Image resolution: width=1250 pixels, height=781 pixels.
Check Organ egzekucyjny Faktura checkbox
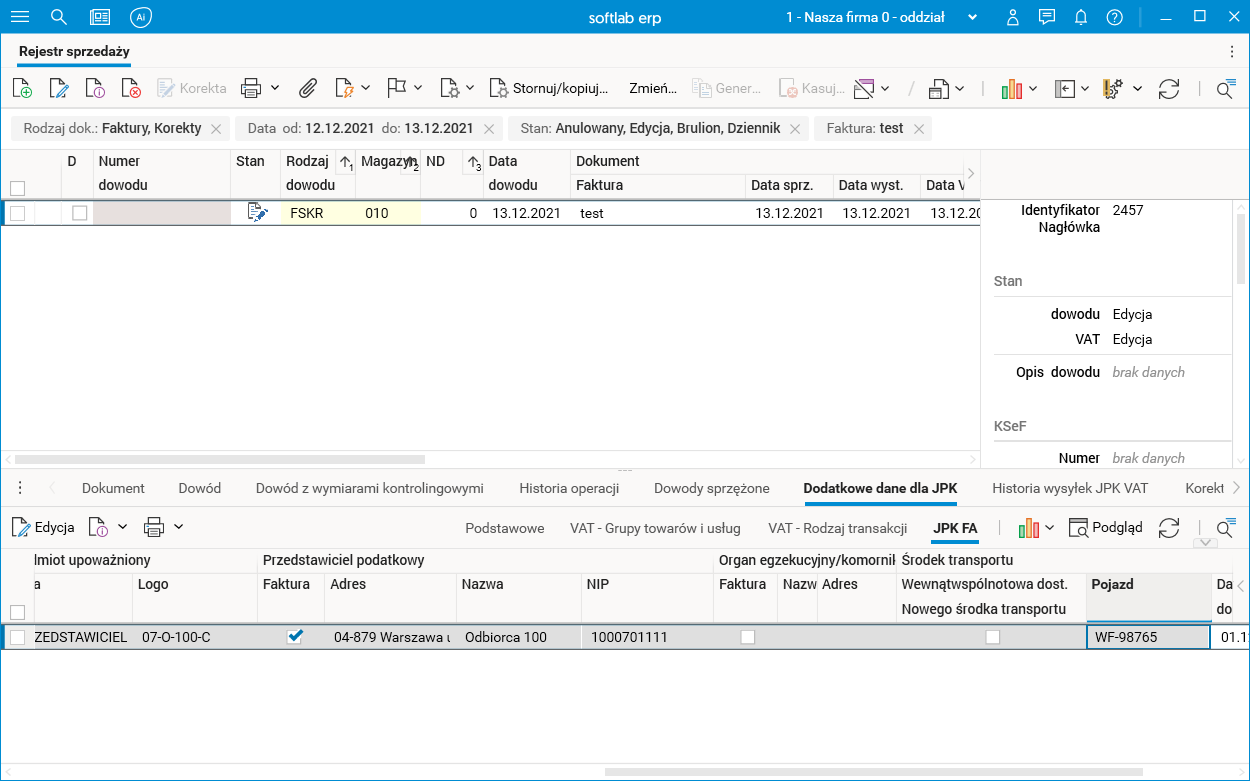tap(747, 637)
